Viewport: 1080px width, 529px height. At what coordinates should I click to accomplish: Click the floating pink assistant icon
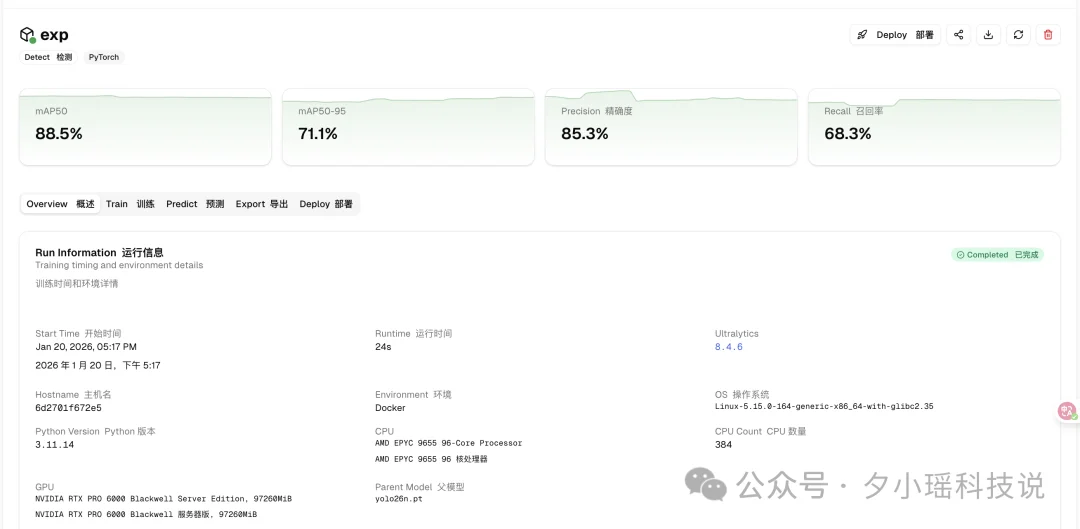tap(1067, 410)
